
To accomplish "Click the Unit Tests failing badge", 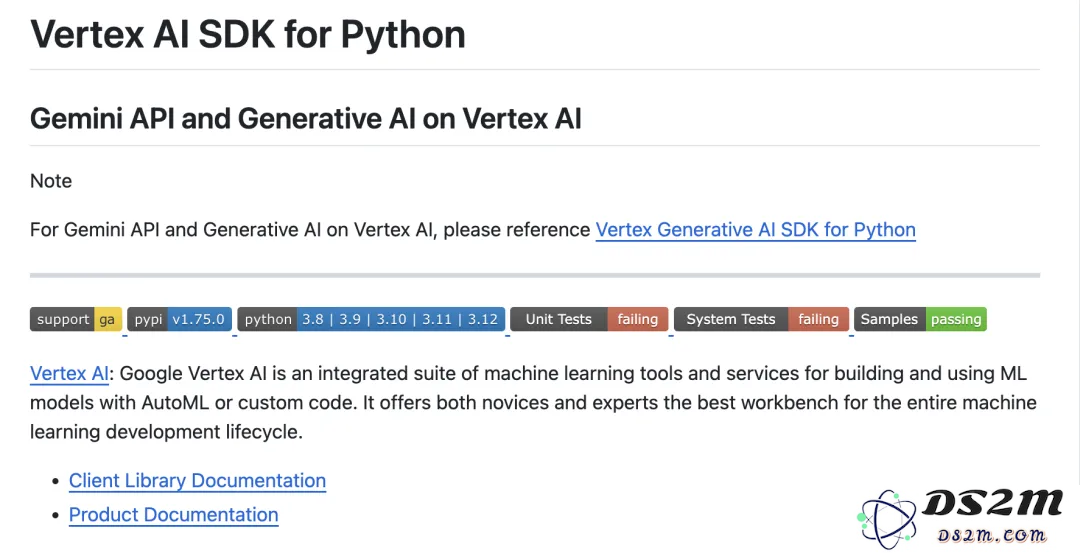I will tap(590, 320).
